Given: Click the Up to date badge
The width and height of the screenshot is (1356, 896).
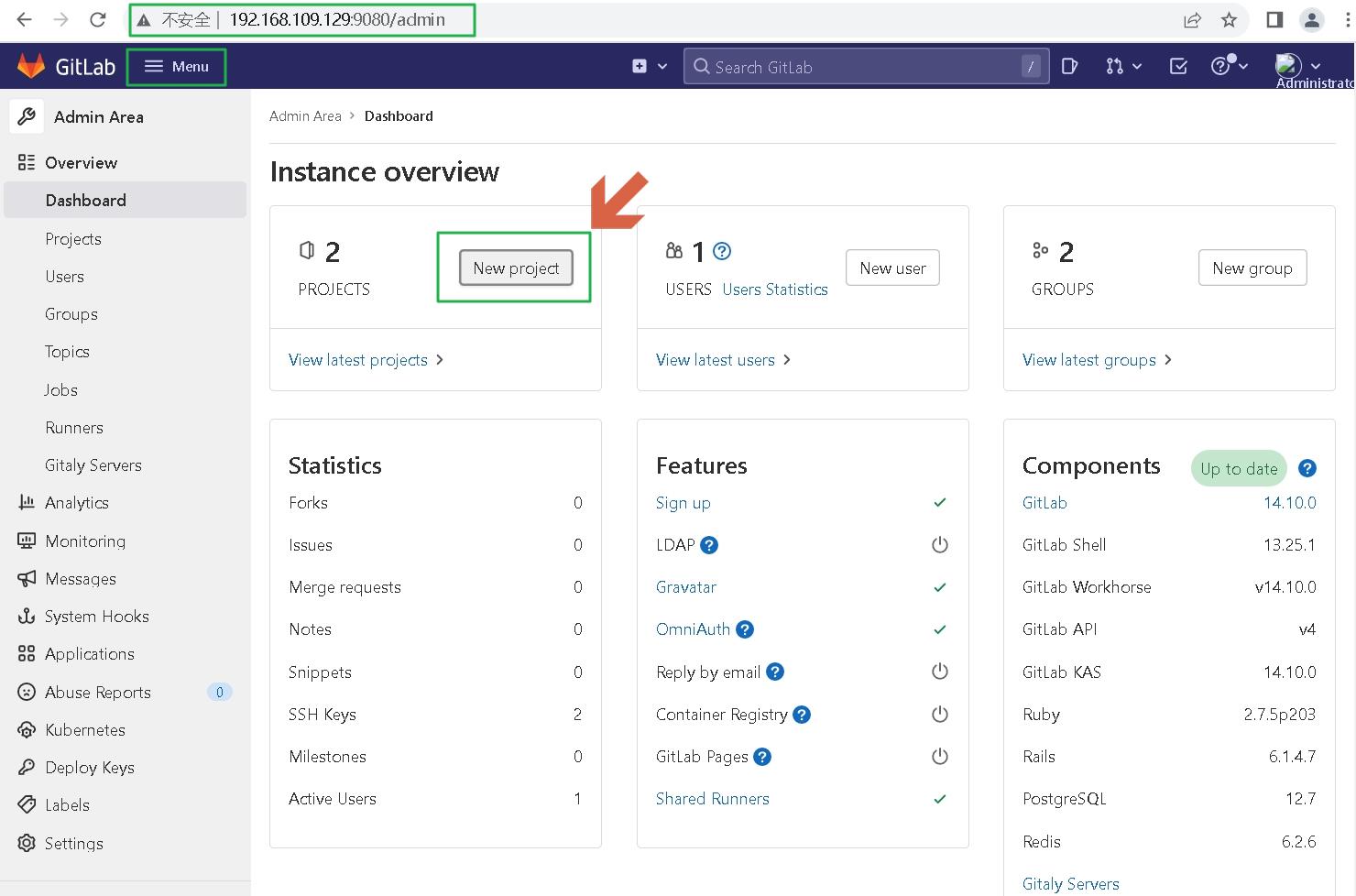Looking at the screenshot, I should (x=1239, y=468).
